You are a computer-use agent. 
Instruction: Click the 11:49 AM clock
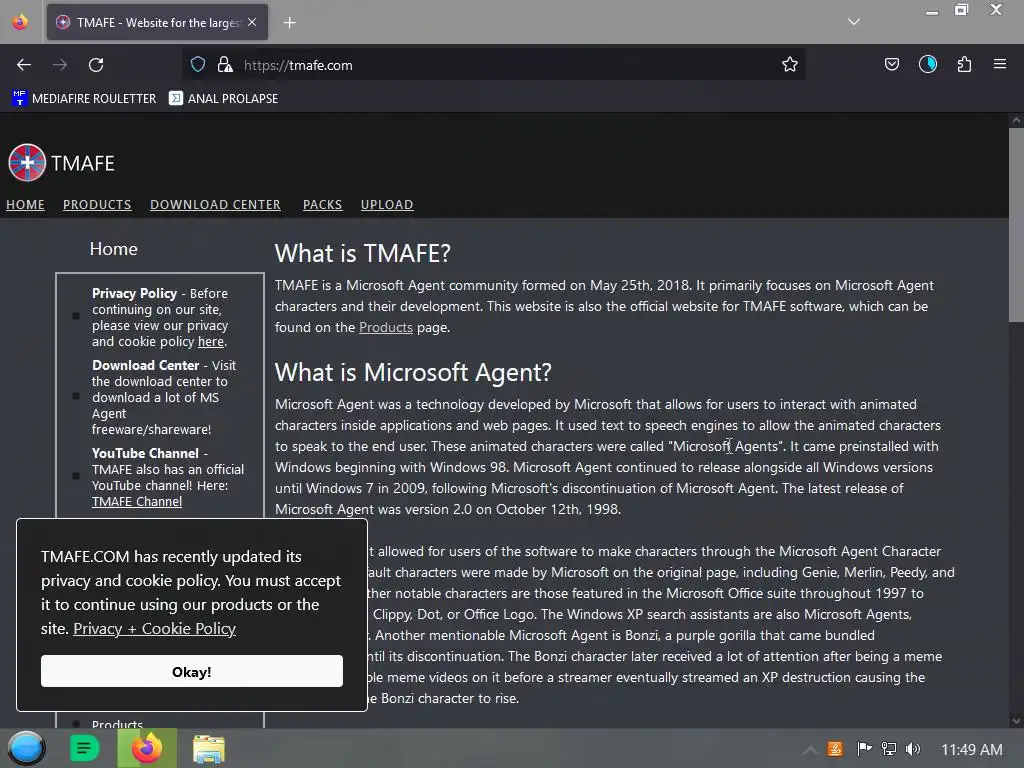(x=972, y=750)
